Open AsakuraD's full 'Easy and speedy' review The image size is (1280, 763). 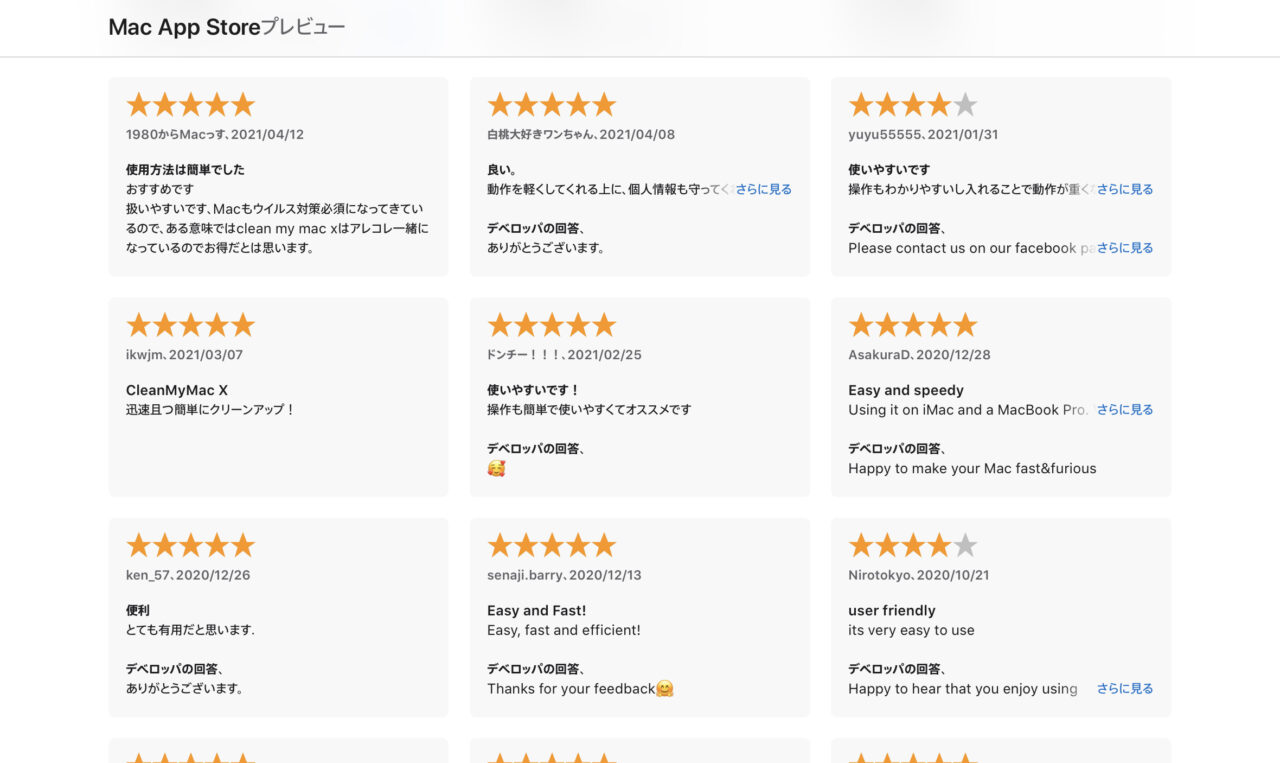pyautogui.click(x=1126, y=409)
